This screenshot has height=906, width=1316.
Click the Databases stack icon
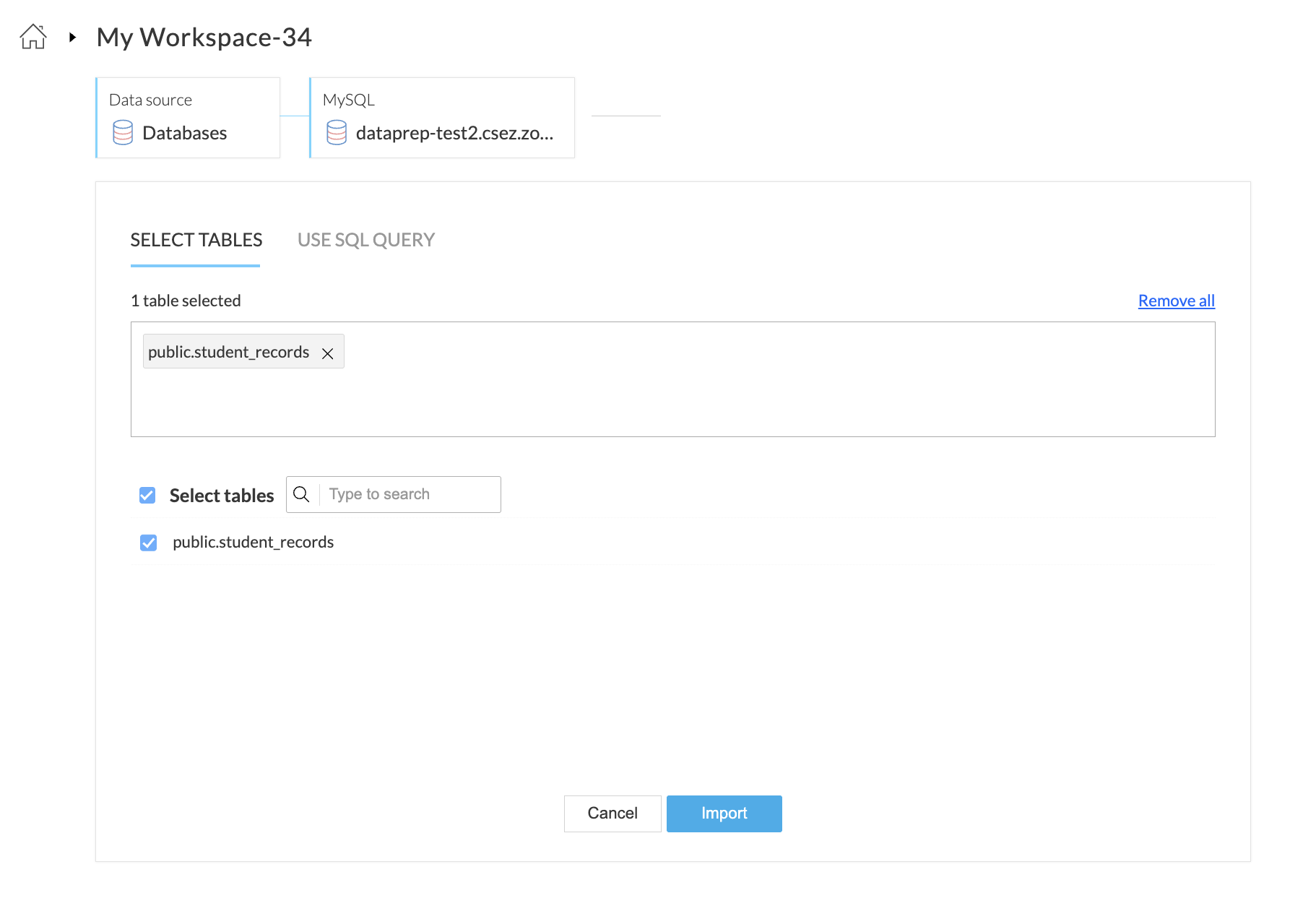coord(123,132)
